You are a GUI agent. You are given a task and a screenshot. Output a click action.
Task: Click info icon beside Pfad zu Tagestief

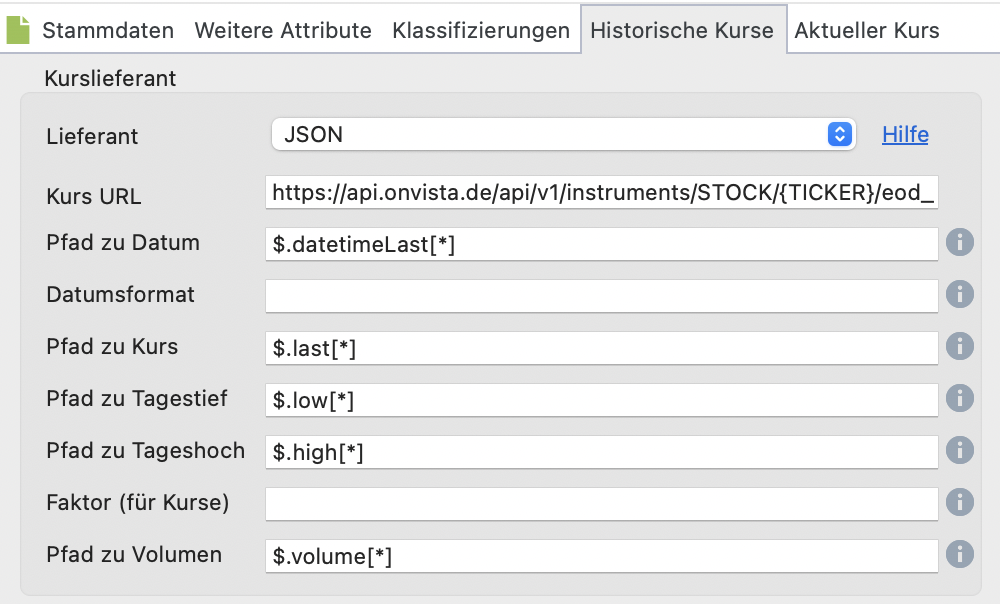point(959,399)
